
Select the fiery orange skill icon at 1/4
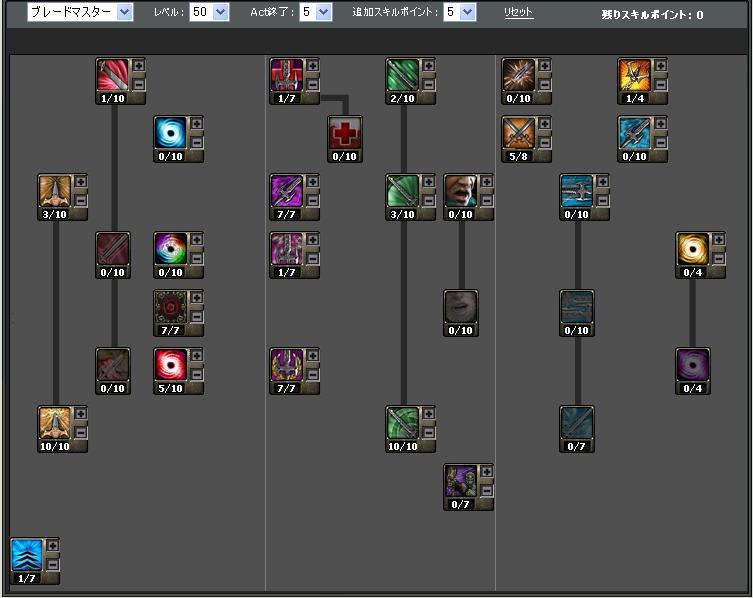(x=635, y=75)
